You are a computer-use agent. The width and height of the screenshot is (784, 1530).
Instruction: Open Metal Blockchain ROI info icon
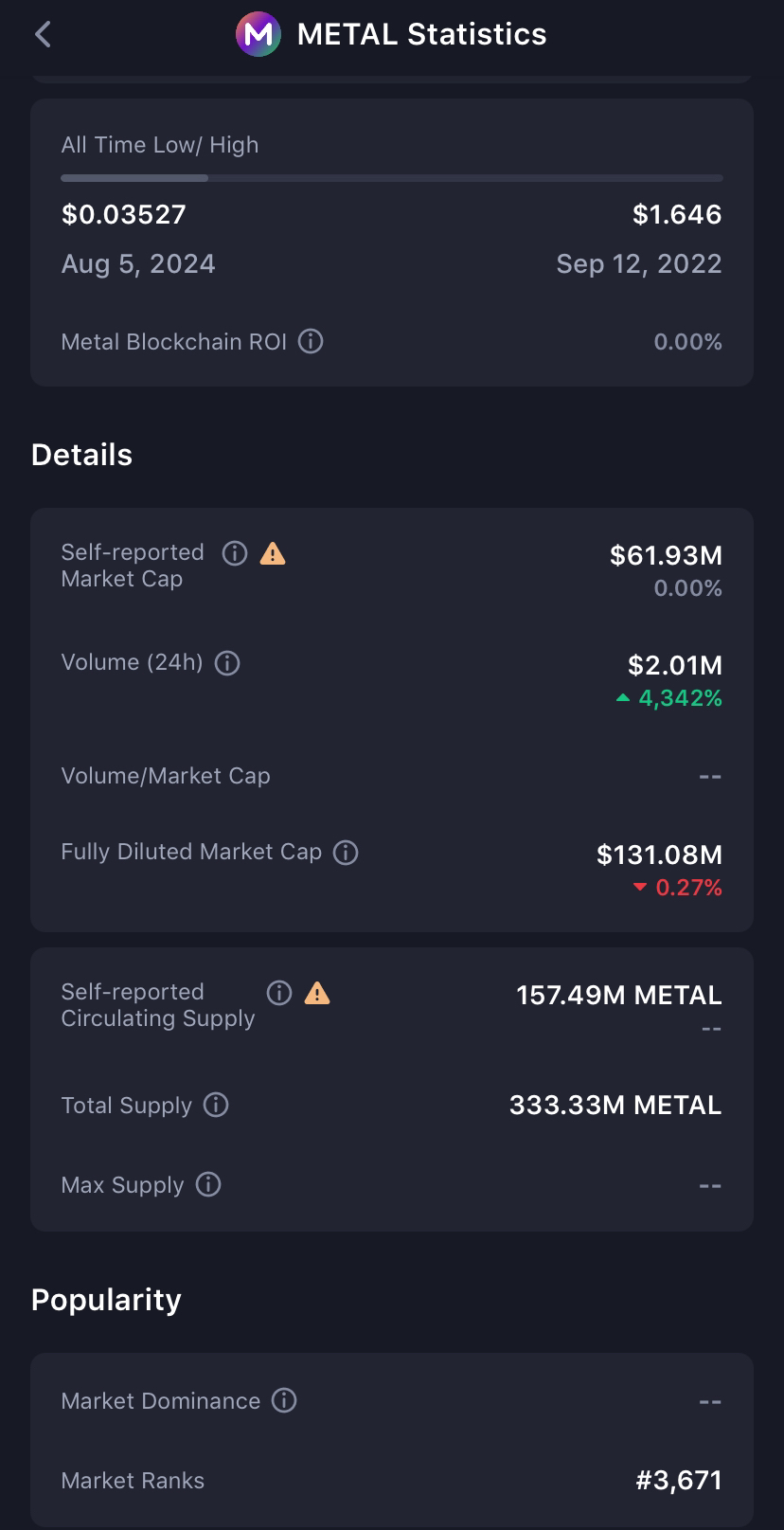tap(311, 341)
